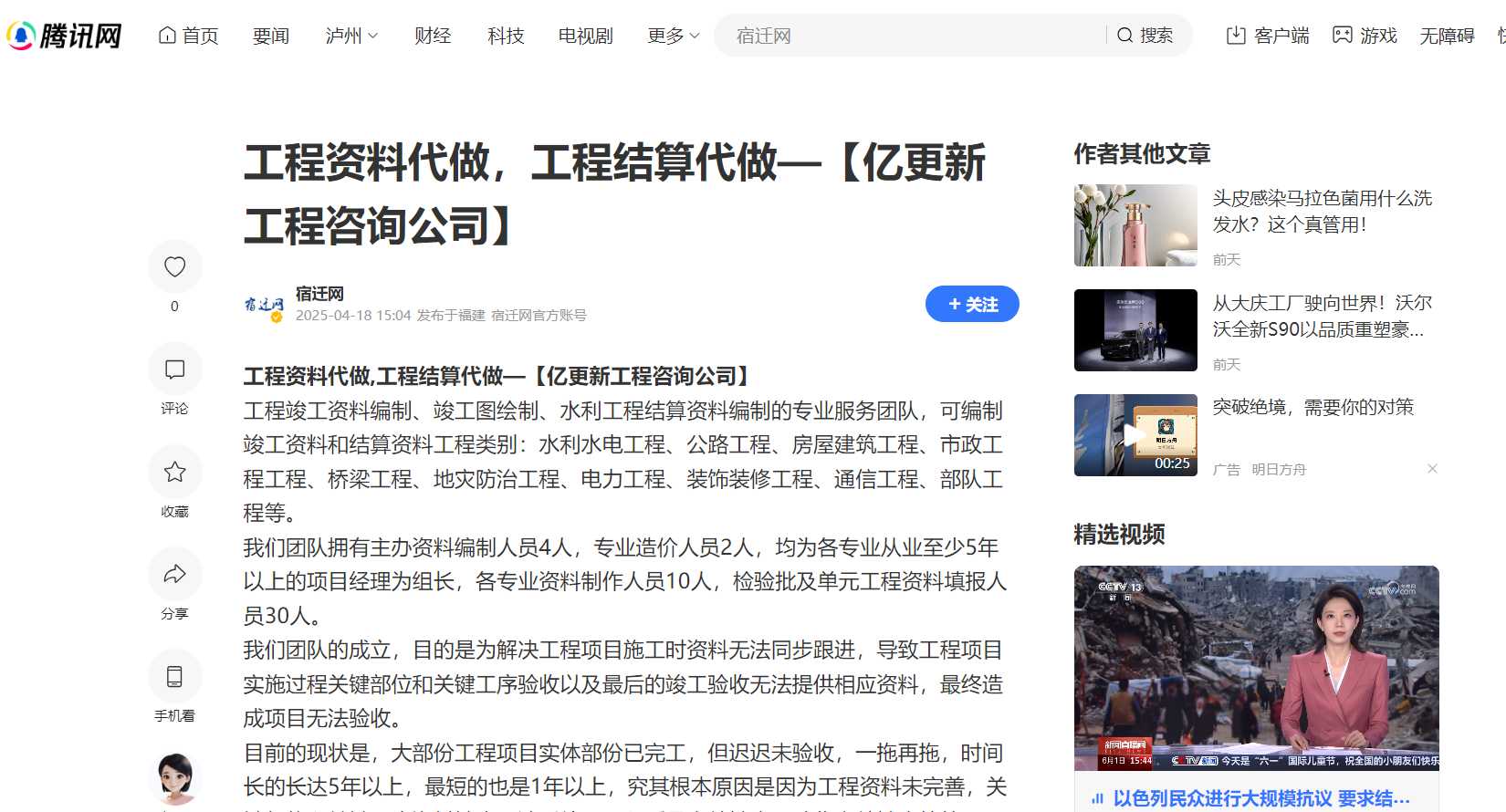
Task: Click into the search input field
Action: [913, 36]
